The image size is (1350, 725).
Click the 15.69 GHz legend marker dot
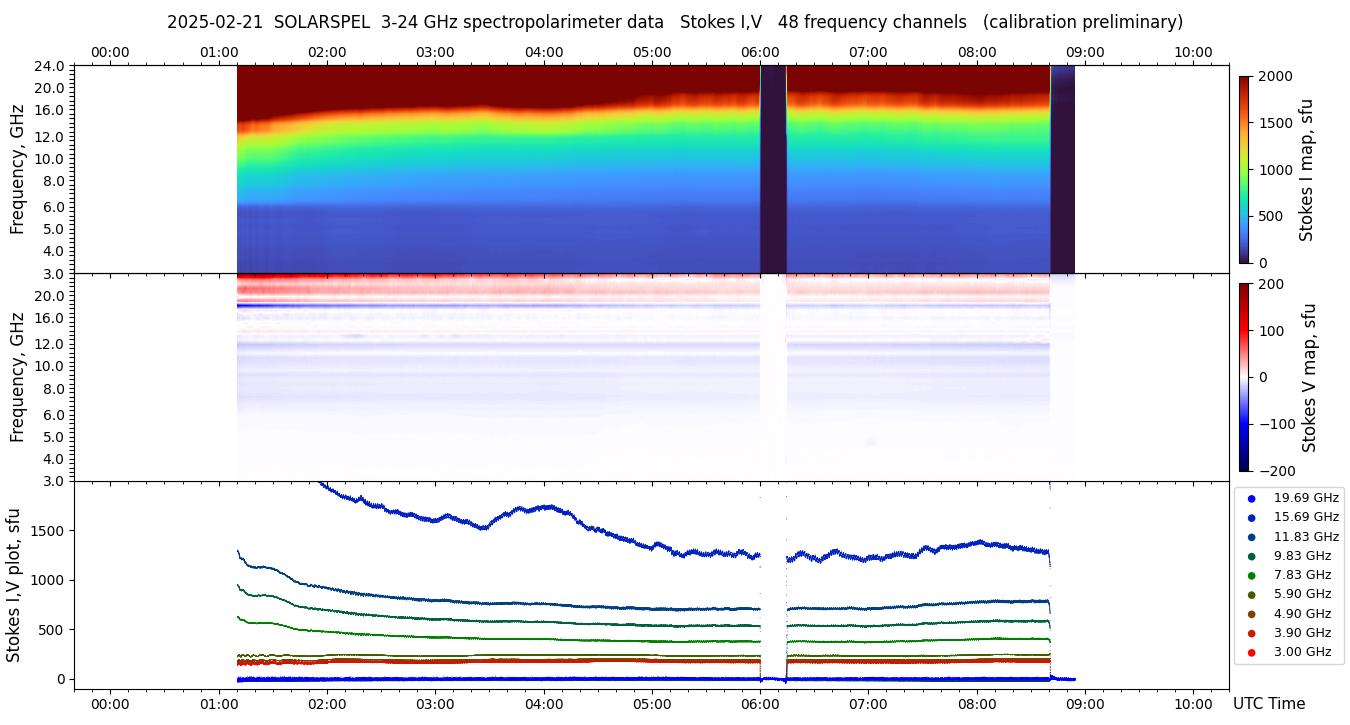[x=1251, y=517]
